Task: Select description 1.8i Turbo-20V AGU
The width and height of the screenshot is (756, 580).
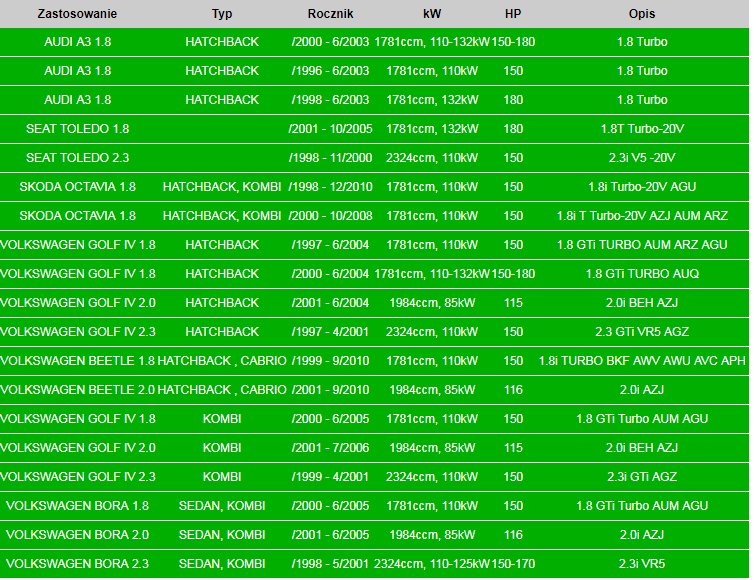Action: pyautogui.click(x=642, y=187)
